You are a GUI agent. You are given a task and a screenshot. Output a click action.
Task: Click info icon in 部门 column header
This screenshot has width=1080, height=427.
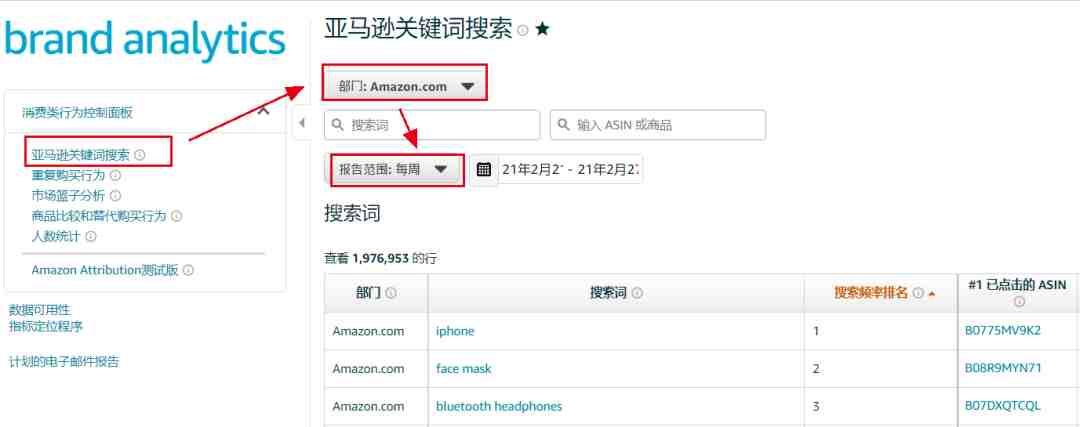[391, 293]
